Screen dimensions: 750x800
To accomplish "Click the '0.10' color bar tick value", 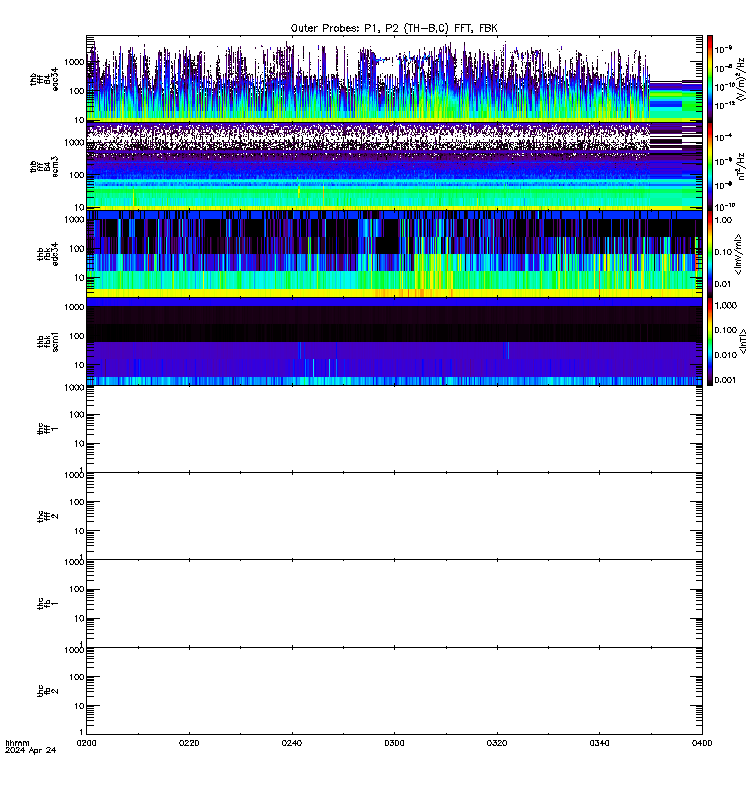I will coord(723,252).
